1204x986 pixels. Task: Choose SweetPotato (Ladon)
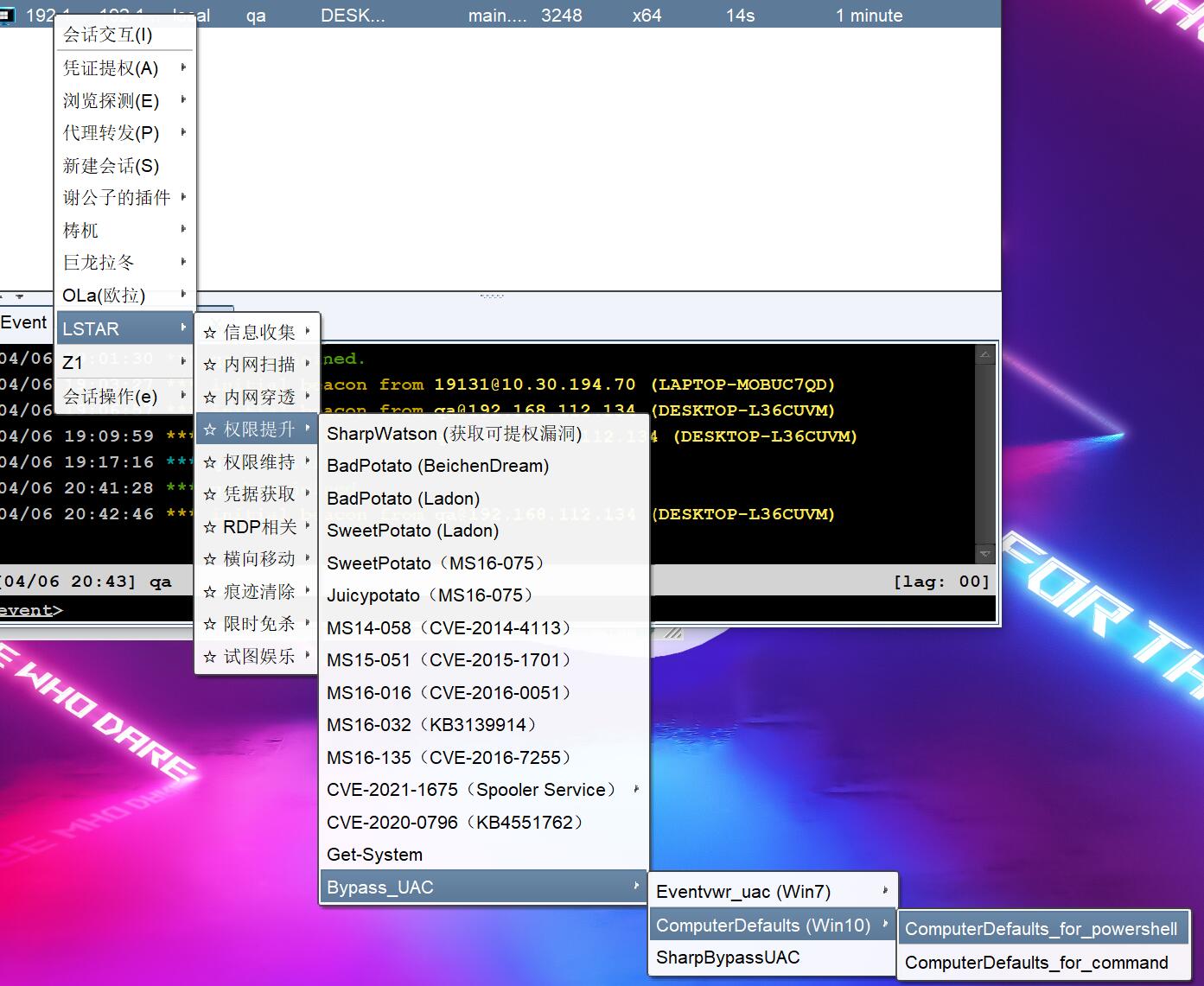click(484, 531)
